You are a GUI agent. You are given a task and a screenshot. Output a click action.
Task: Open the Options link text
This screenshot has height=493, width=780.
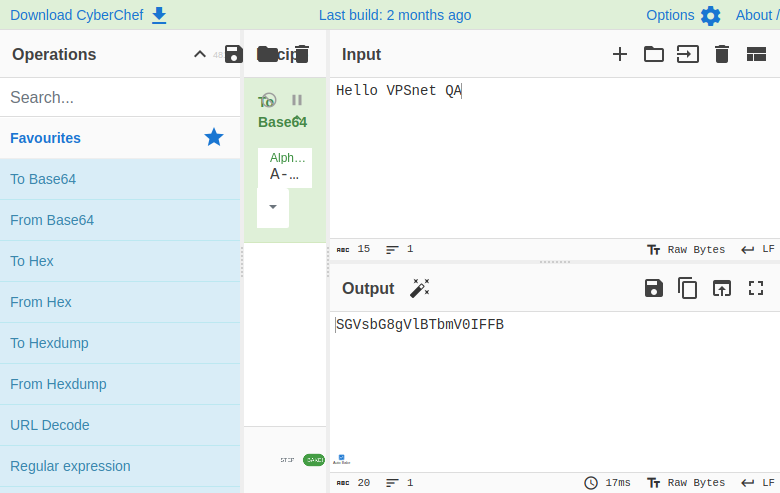[x=670, y=15]
